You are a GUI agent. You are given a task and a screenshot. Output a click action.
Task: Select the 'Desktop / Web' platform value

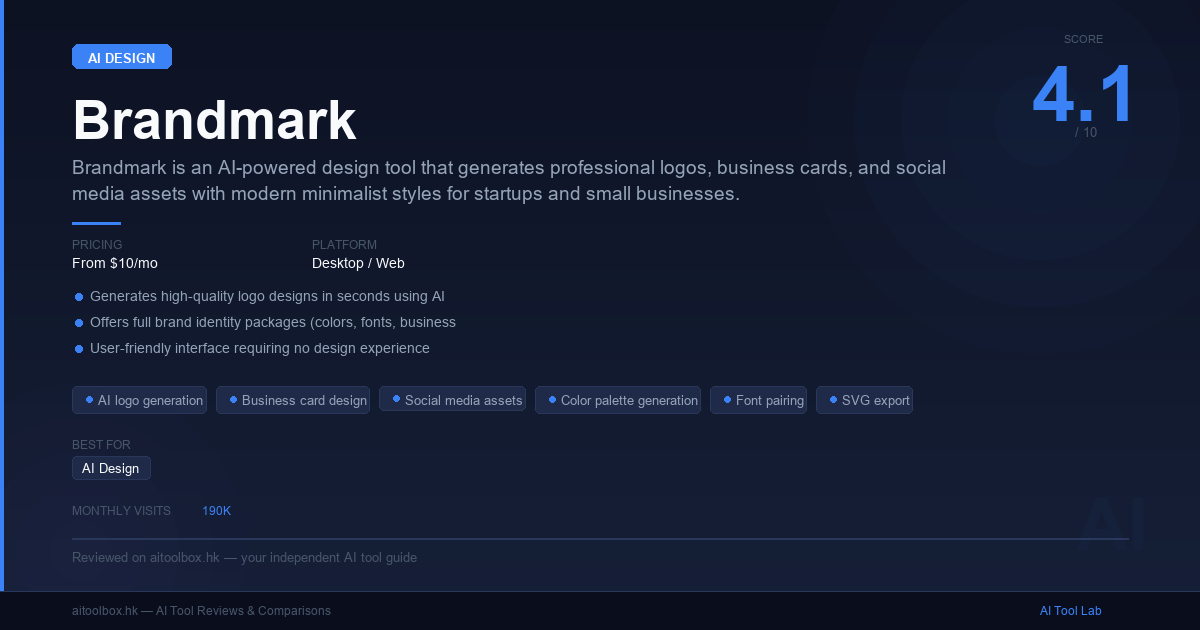pos(358,264)
